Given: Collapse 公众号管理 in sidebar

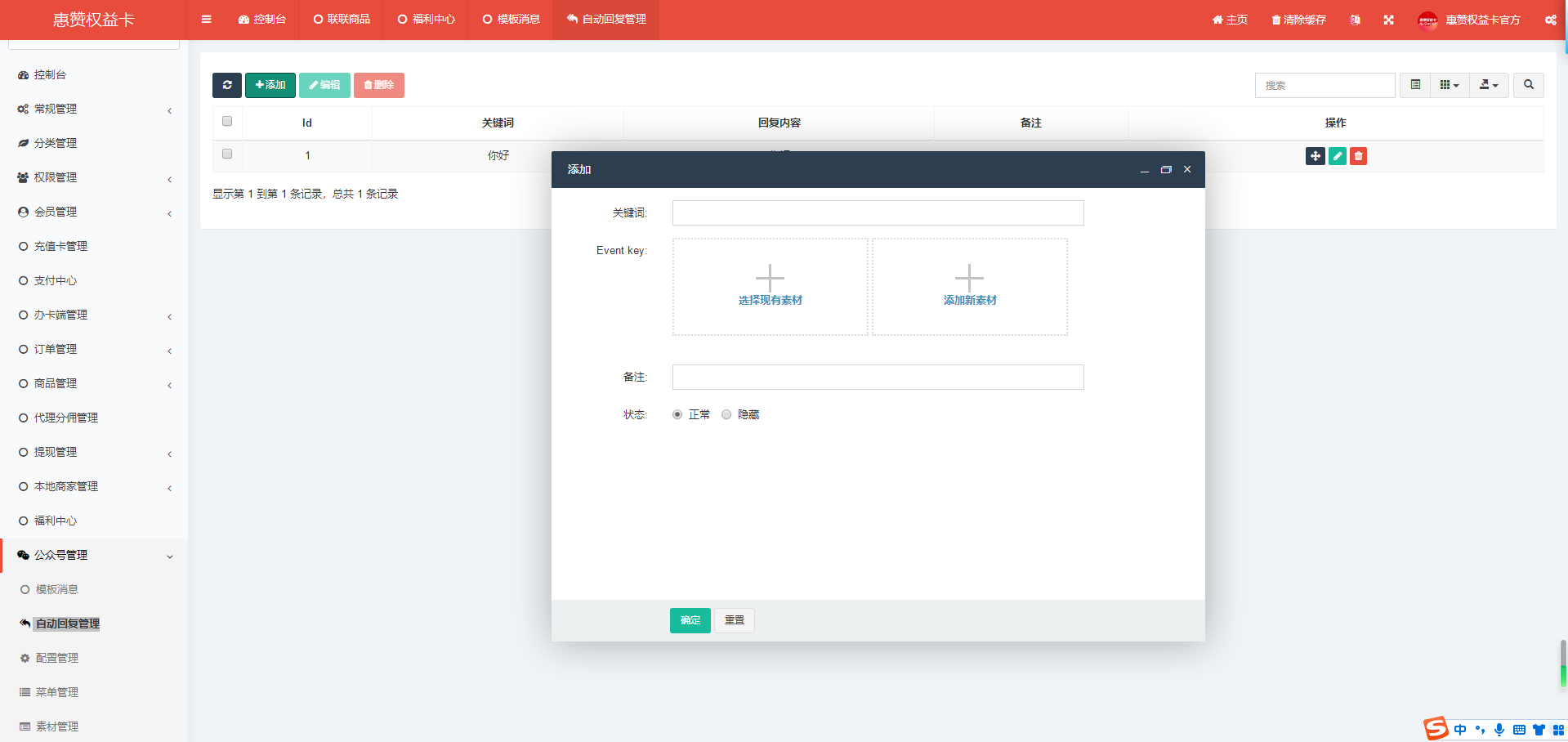Looking at the screenshot, I should click(x=94, y=555).
